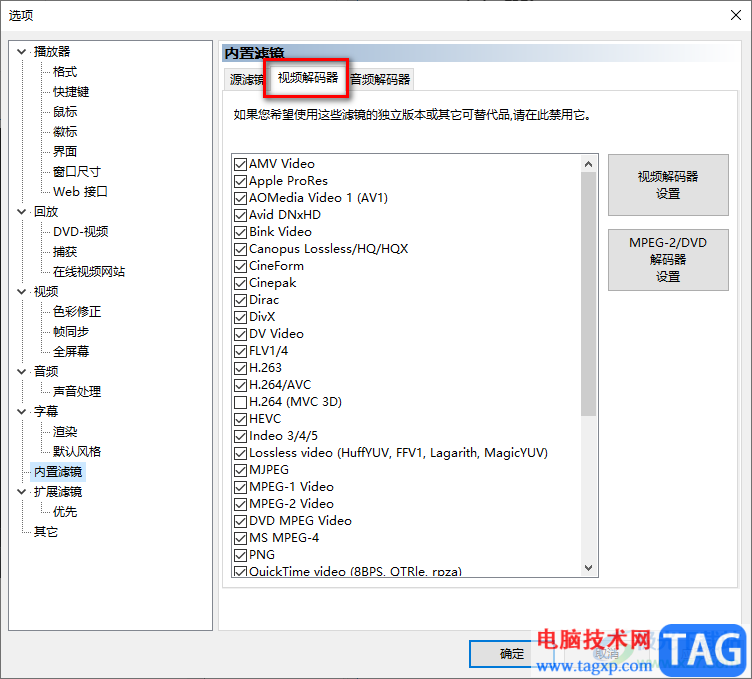Select the 播放器 tree label
The height and width of the screenshot is (679, 752).
click(x=52, y=51)
